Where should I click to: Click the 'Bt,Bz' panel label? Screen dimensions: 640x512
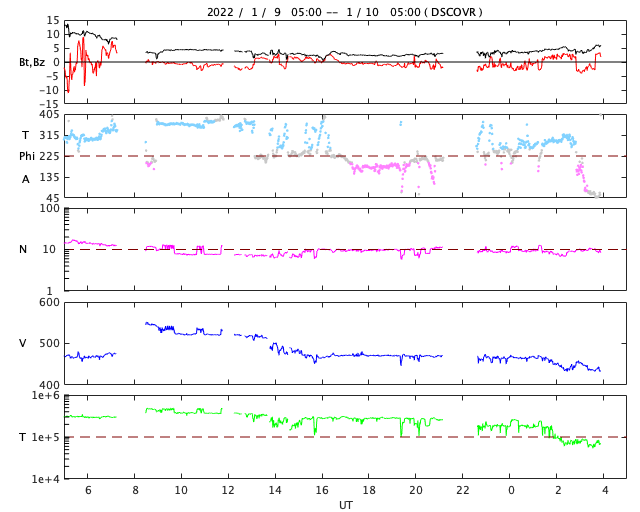[31, 62]
